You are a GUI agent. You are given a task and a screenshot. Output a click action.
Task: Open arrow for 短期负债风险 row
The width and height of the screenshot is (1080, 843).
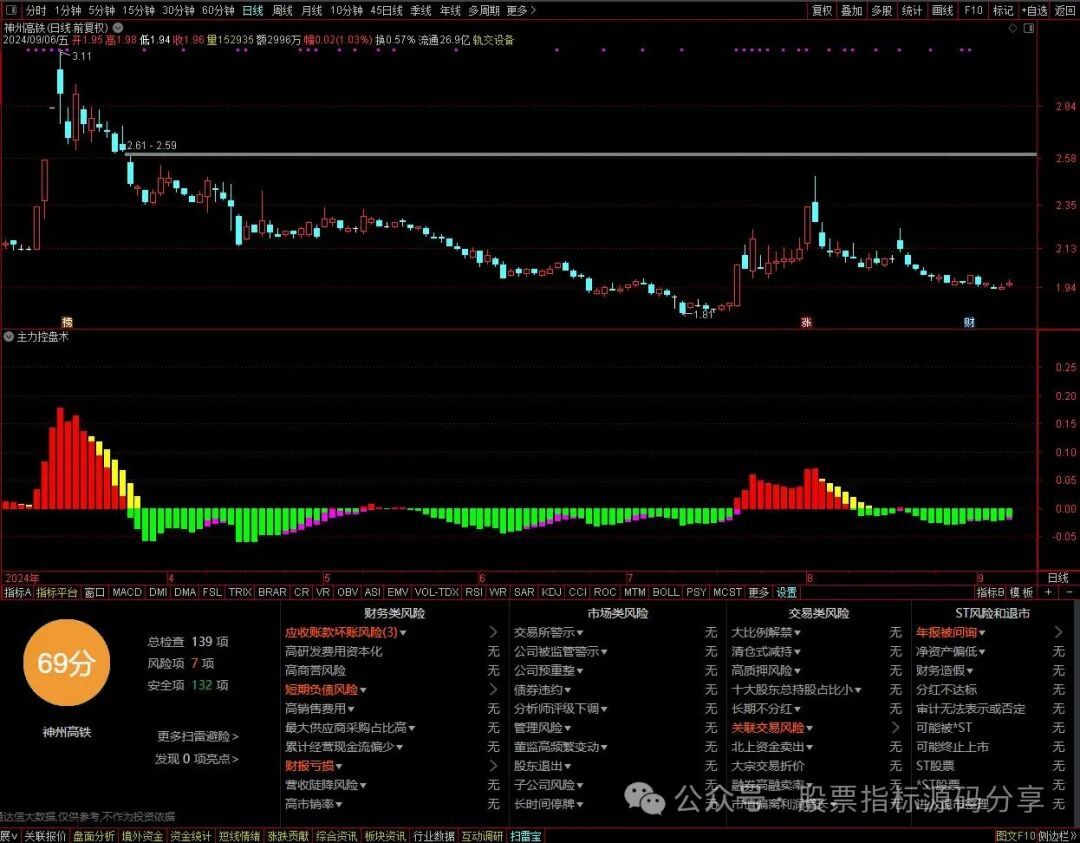click(x=493, y=689)
